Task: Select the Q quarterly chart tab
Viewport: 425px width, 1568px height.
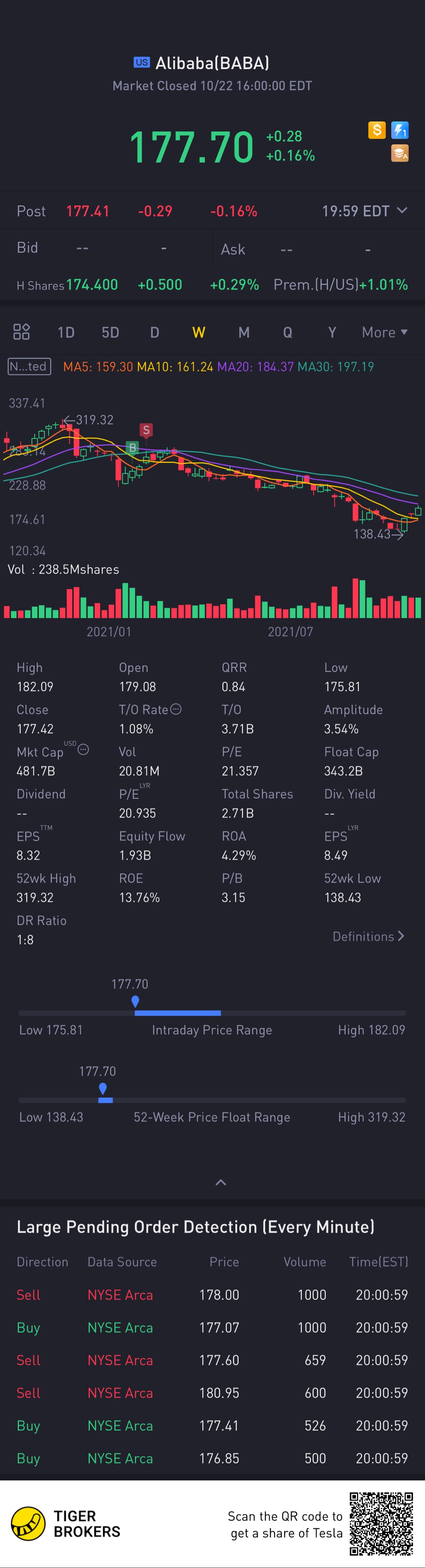Action: (x=287, y=332)
